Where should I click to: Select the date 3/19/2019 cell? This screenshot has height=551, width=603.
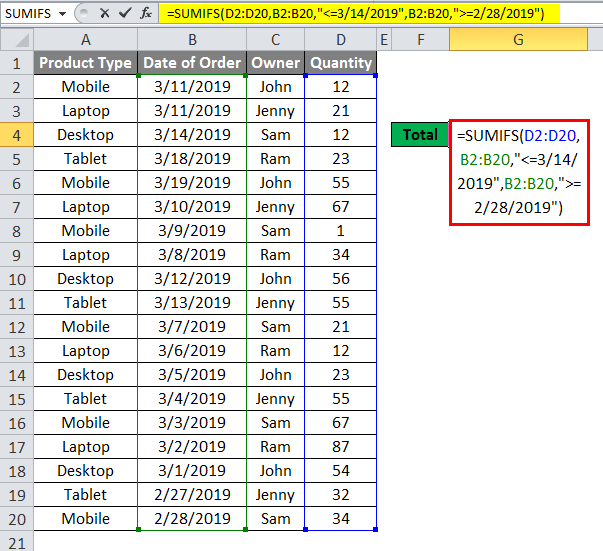coord(192,183)
